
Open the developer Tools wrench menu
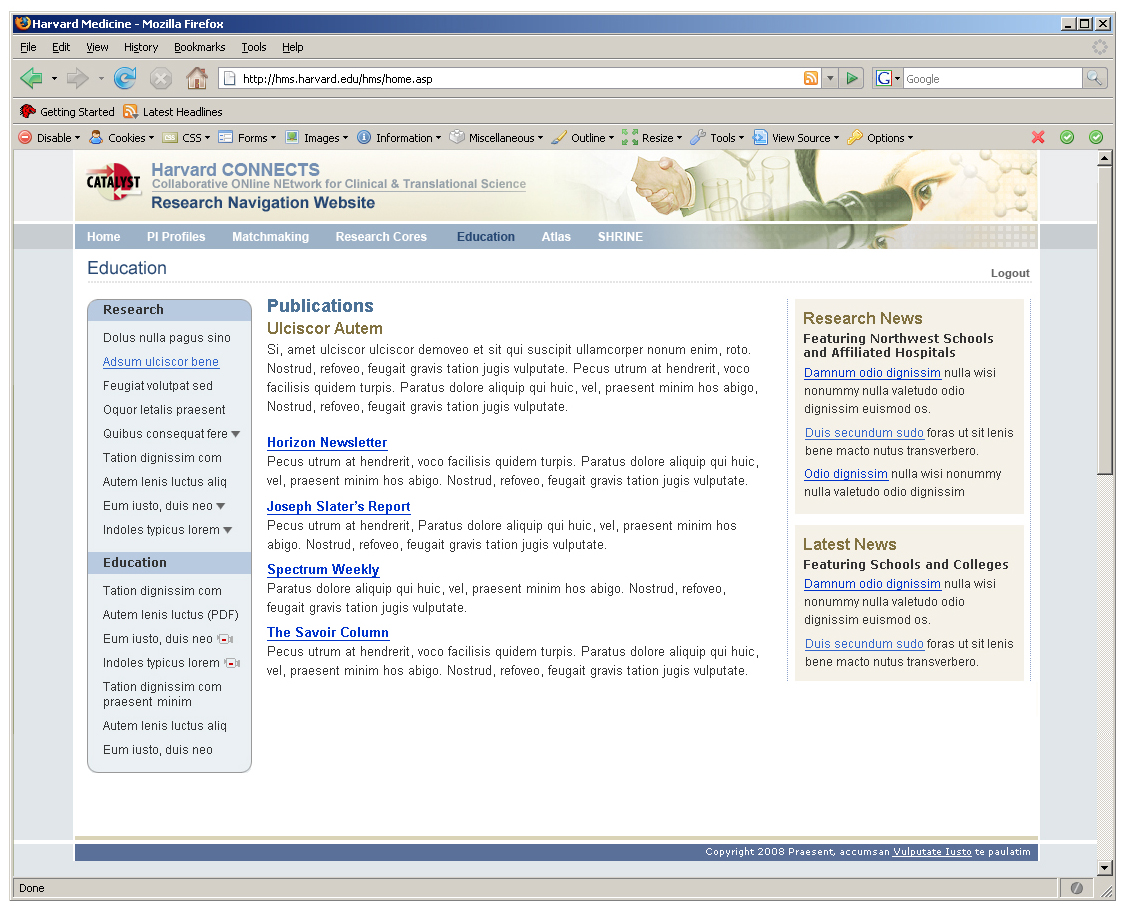(717, 137)
